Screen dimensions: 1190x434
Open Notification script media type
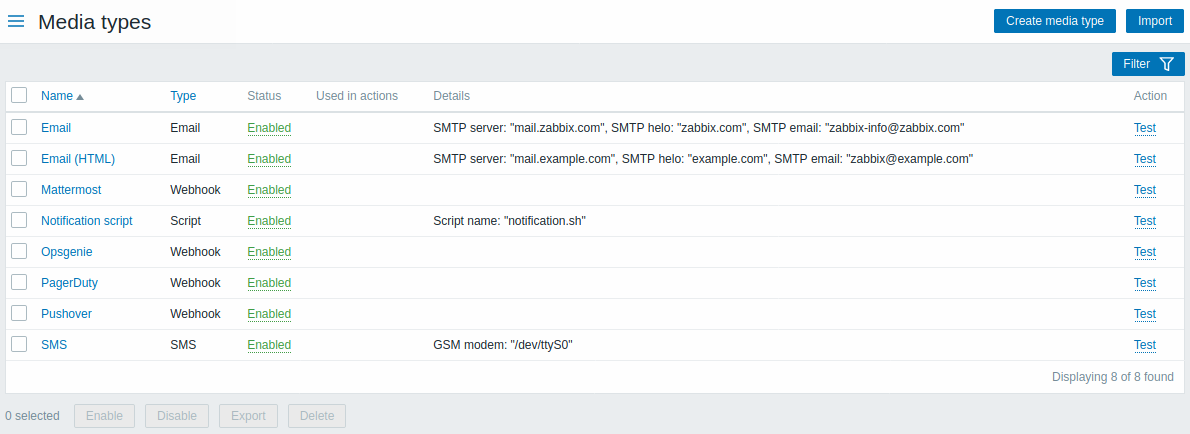(x=86, y=221)
